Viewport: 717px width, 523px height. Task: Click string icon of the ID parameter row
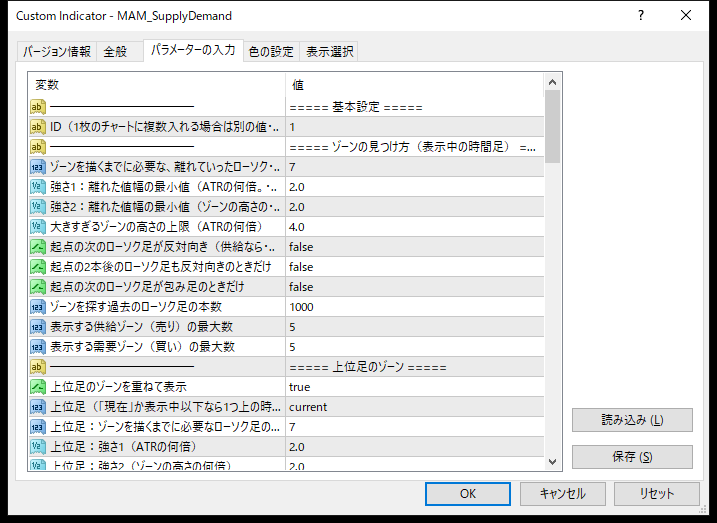click(x=38, y=127)
